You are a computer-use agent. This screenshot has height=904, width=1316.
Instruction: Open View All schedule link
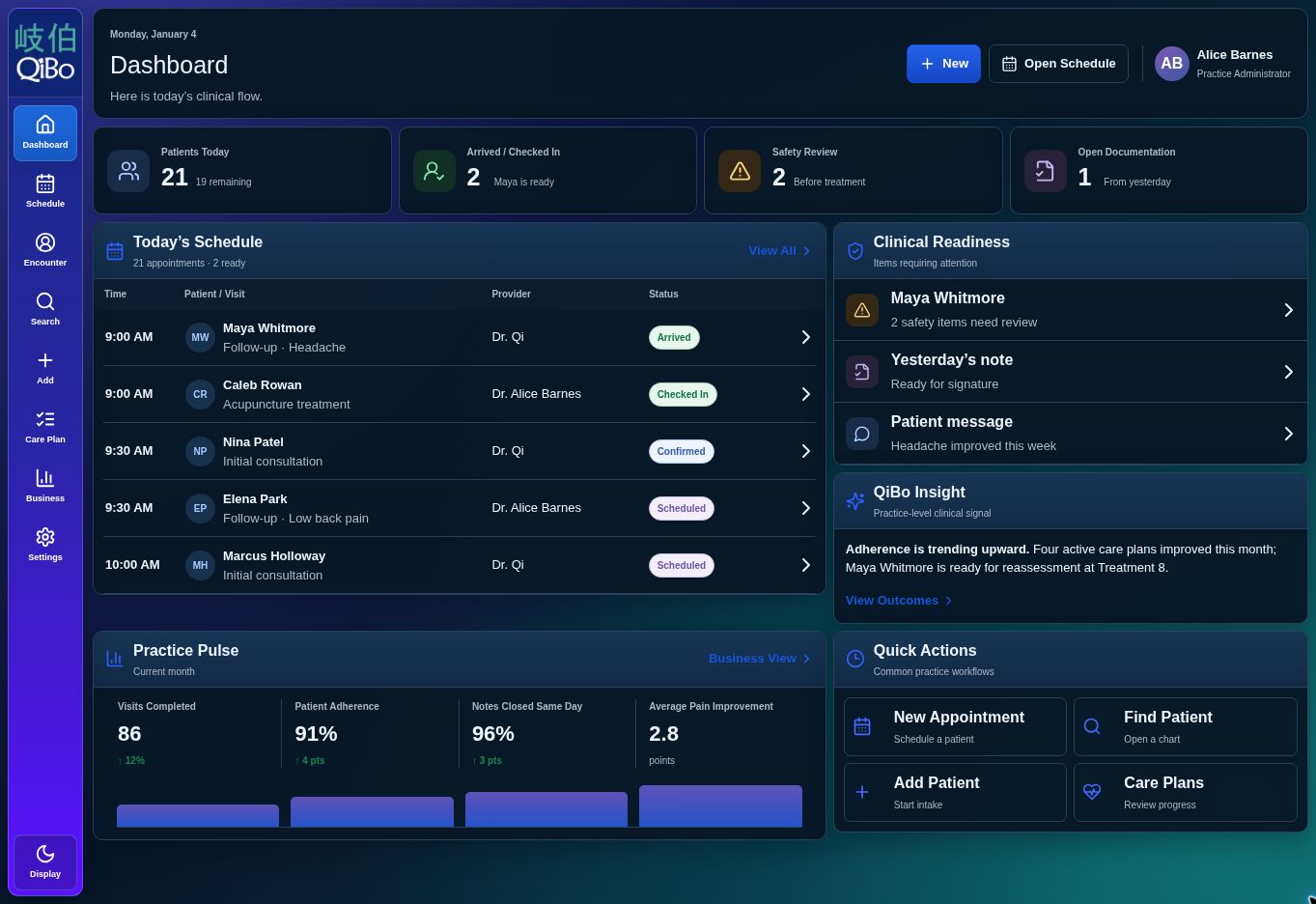780,251
